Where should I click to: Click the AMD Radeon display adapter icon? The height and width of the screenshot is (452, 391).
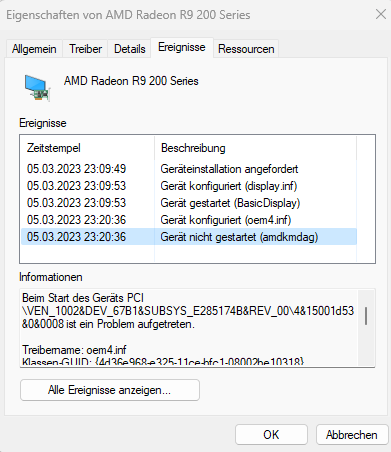(x=37, y=88)
